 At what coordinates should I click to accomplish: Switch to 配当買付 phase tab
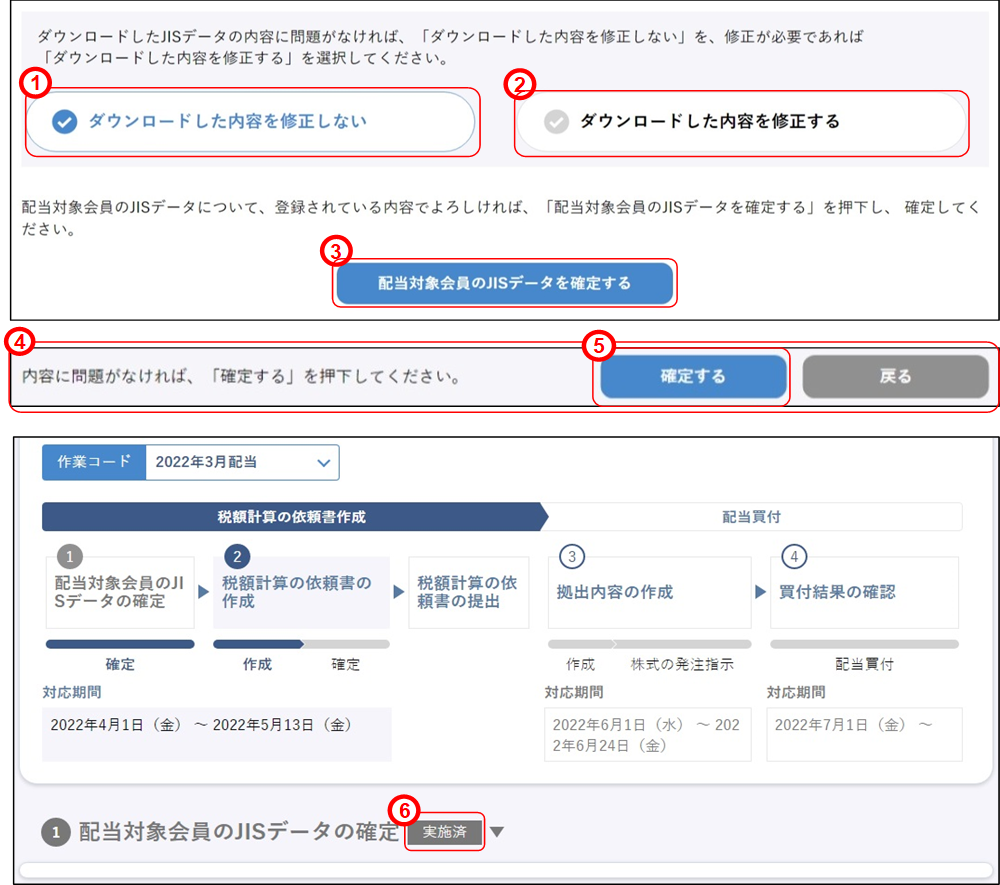point(751,517)
